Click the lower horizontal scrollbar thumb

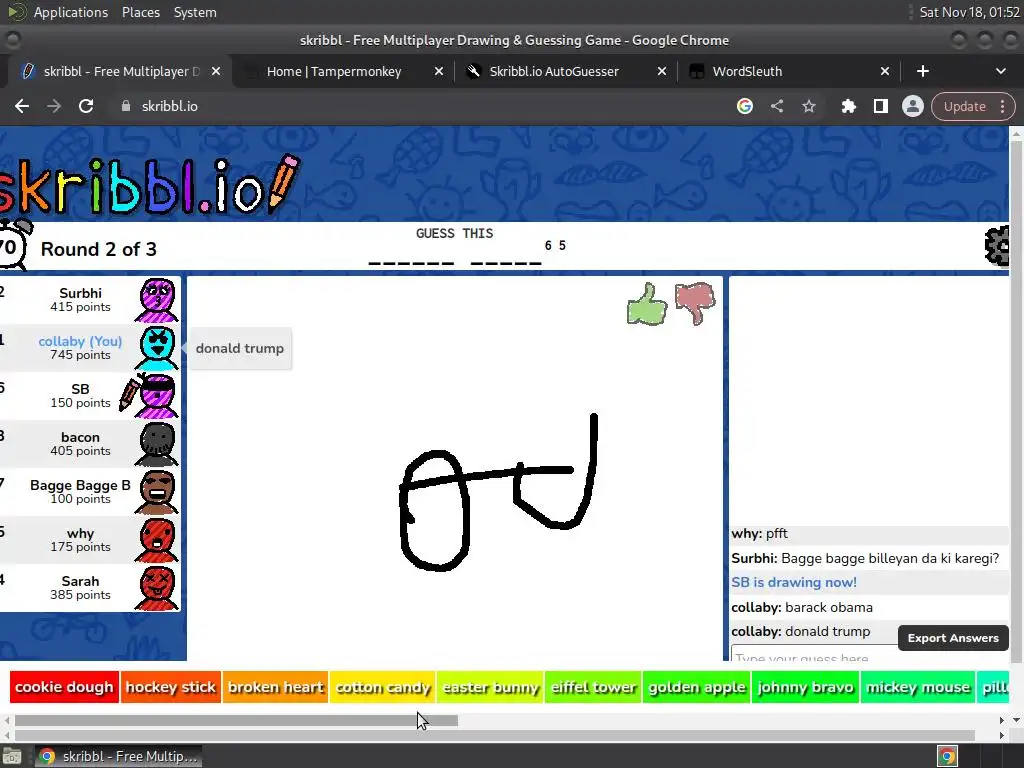[494, 736]
